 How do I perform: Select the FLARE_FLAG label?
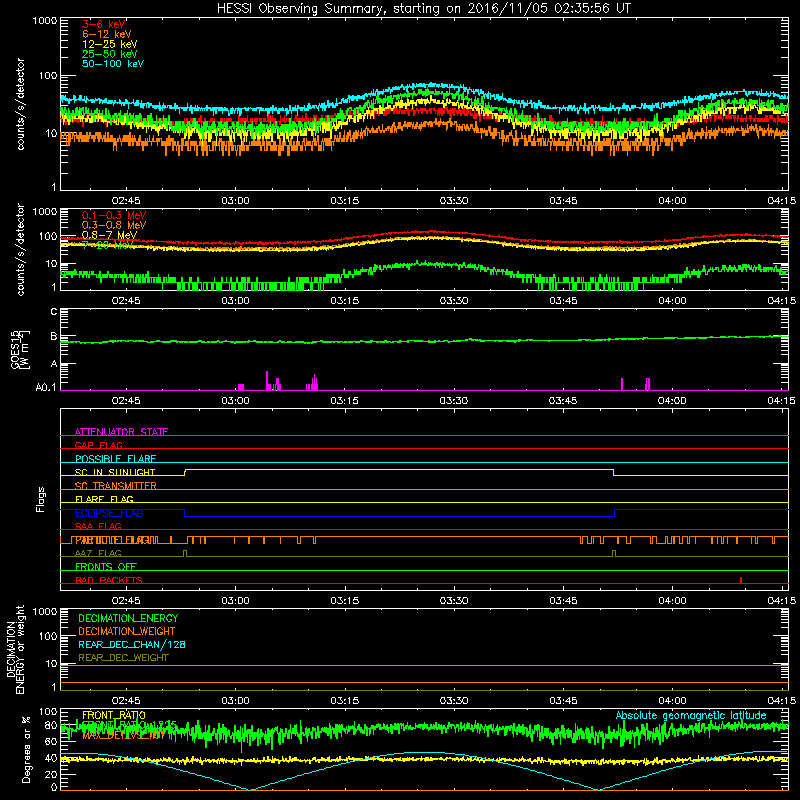(104, 499)
